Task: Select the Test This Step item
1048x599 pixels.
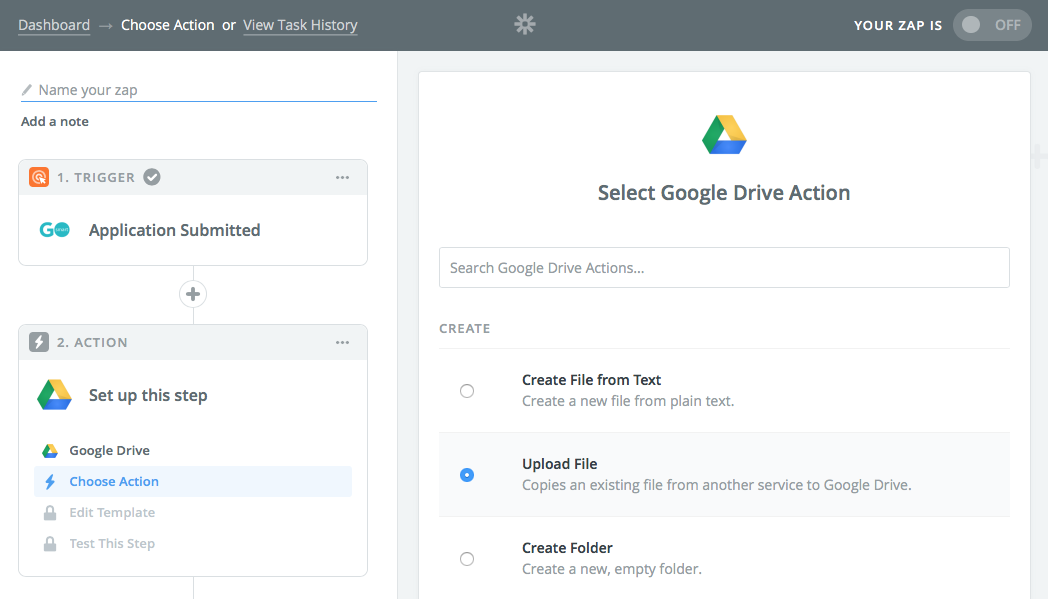Action: (x=192, y=544)
